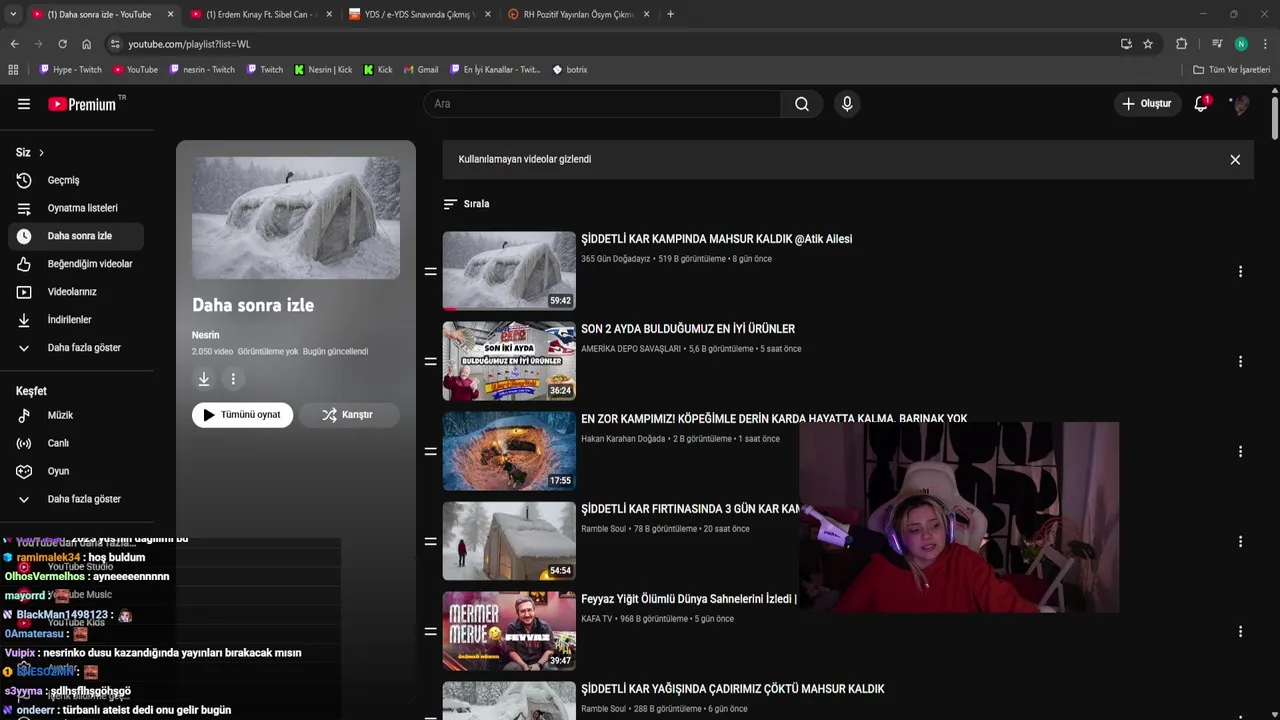Open Geçmiş history in sidebar
Image resolution: width=1280 pixels, height=720 pixels.
click(x=76, y=180)
